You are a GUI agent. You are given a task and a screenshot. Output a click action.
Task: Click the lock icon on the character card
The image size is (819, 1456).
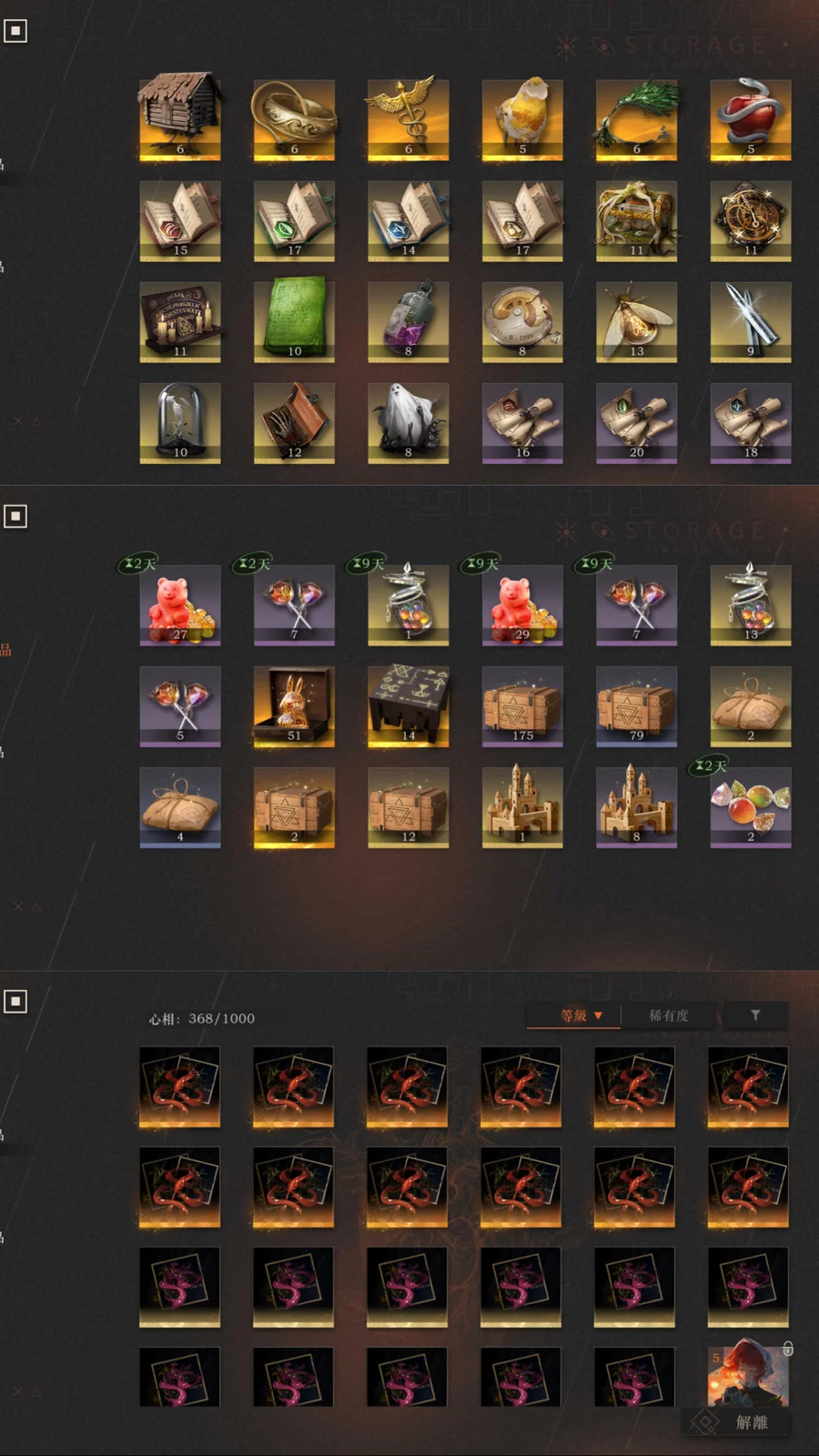click(788, 1349)
